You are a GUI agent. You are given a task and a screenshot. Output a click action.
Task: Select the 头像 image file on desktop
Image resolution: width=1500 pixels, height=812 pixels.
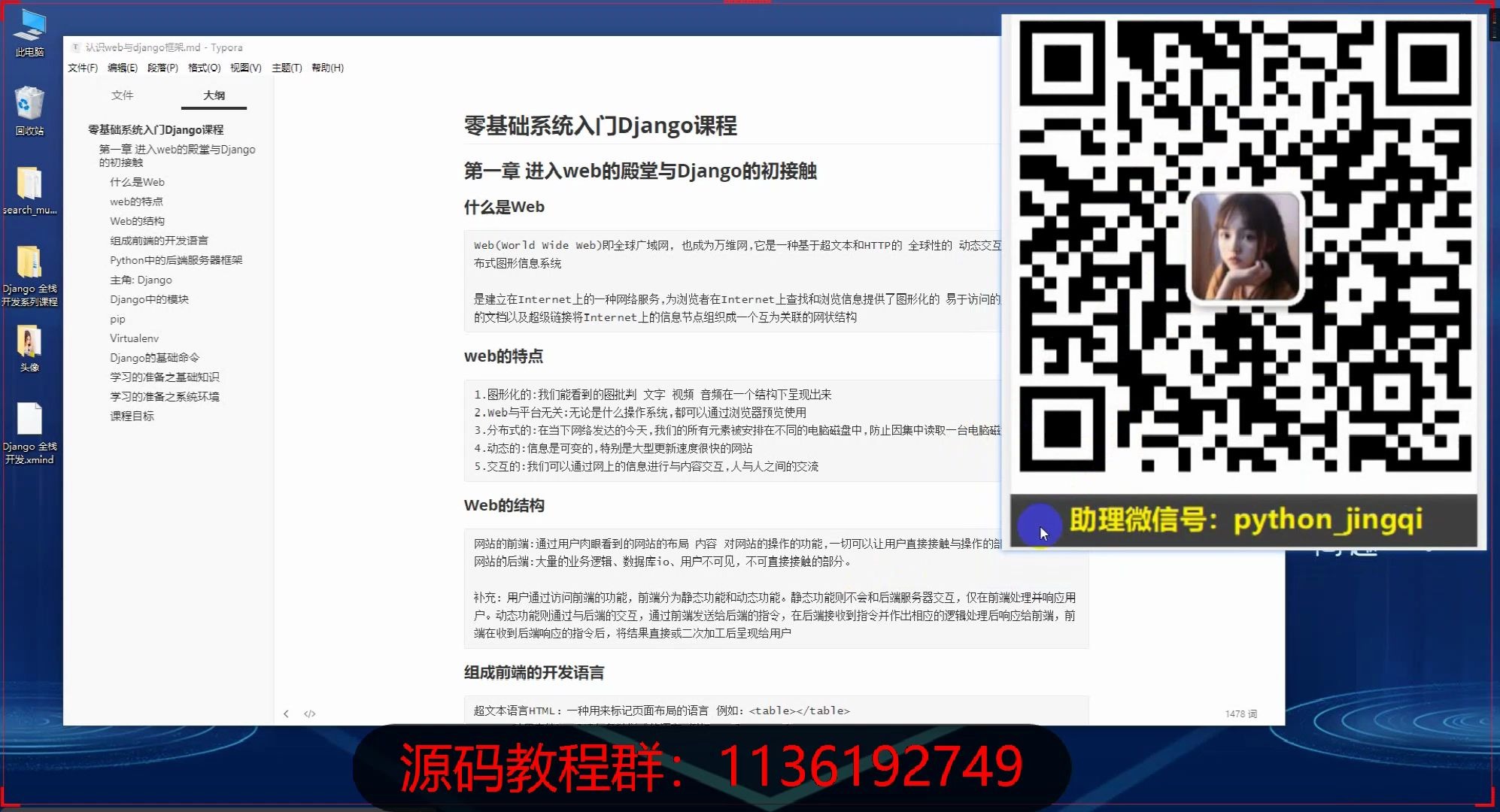tap(29, 349)
